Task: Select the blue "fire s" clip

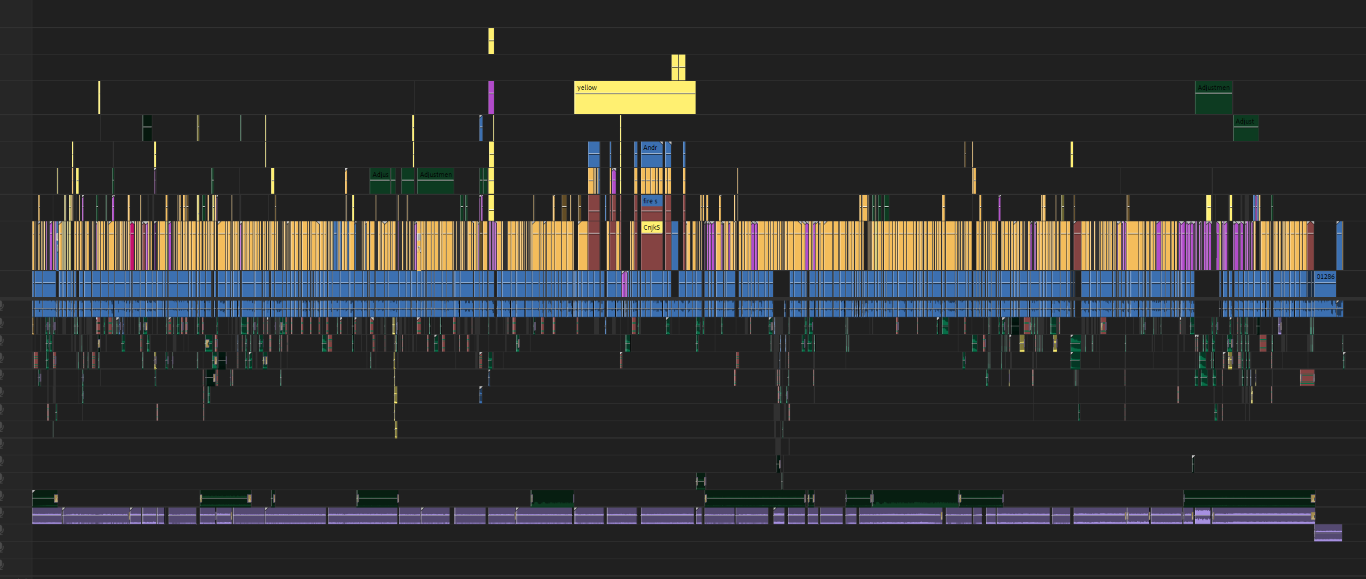Action: click(x=651, y=201)
